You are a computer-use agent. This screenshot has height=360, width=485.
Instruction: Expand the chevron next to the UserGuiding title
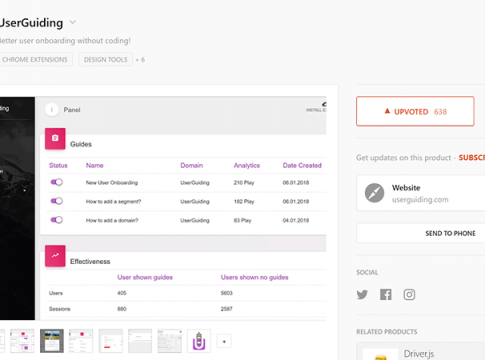[73, 22]
